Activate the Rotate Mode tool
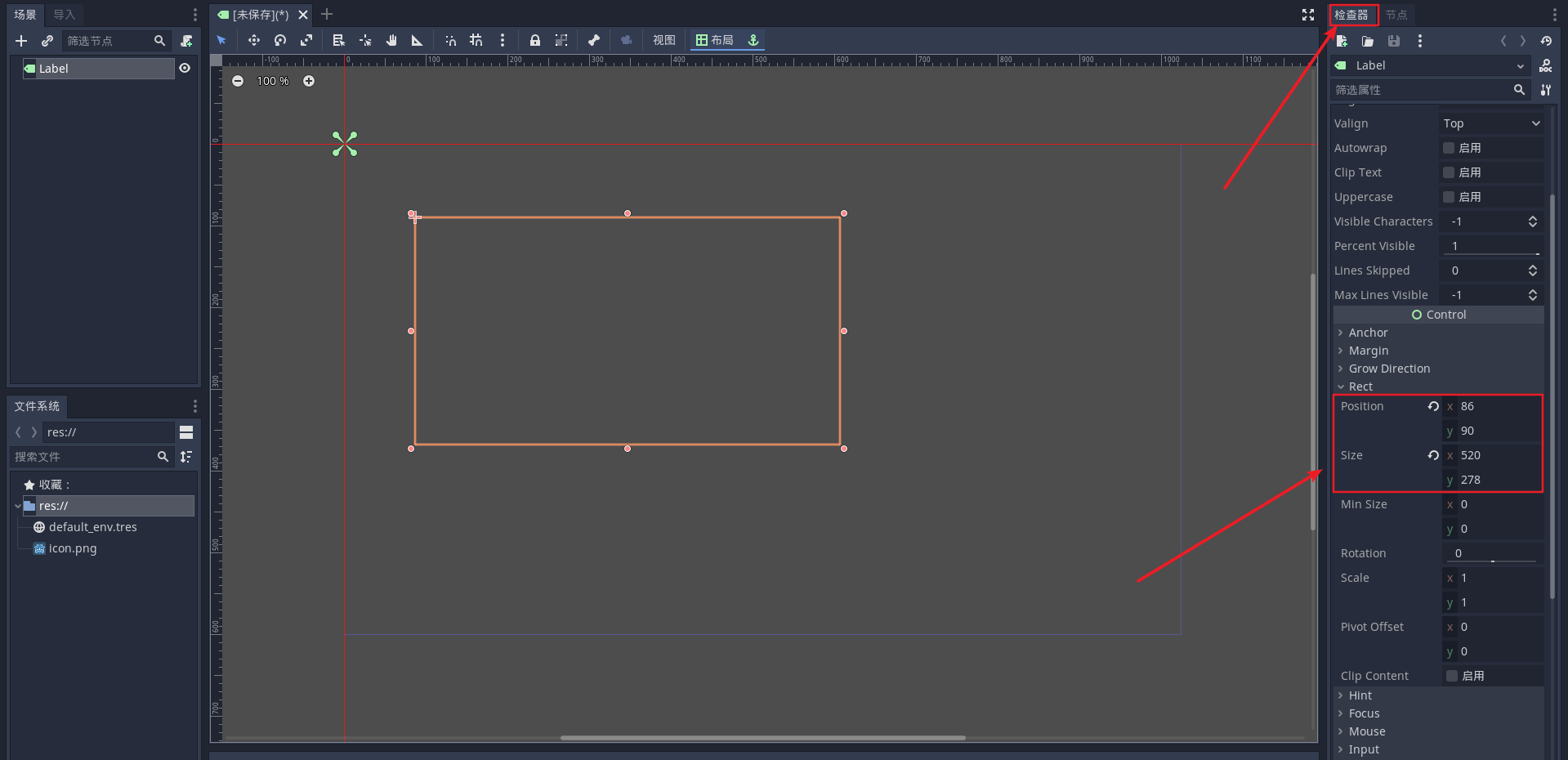 [x=280, y=40]
